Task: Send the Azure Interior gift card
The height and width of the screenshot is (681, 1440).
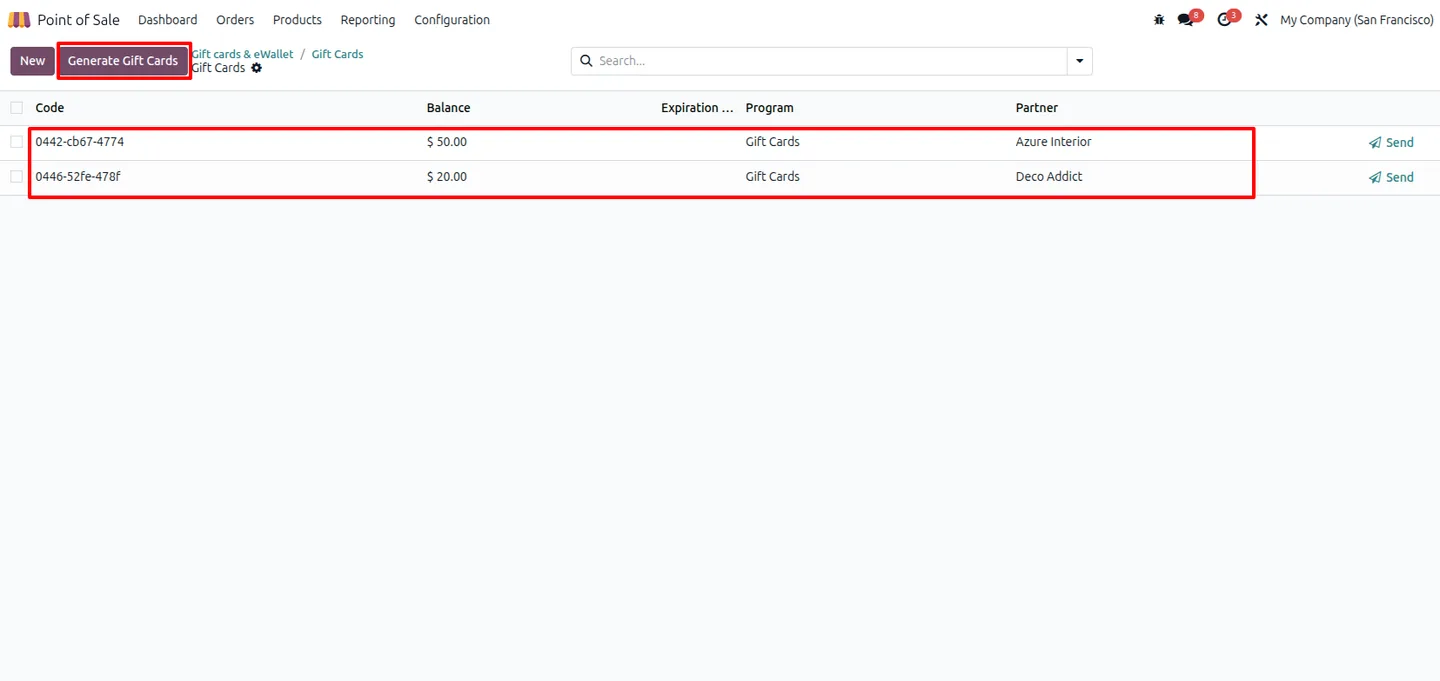Action: click(x=1391, y=143)
